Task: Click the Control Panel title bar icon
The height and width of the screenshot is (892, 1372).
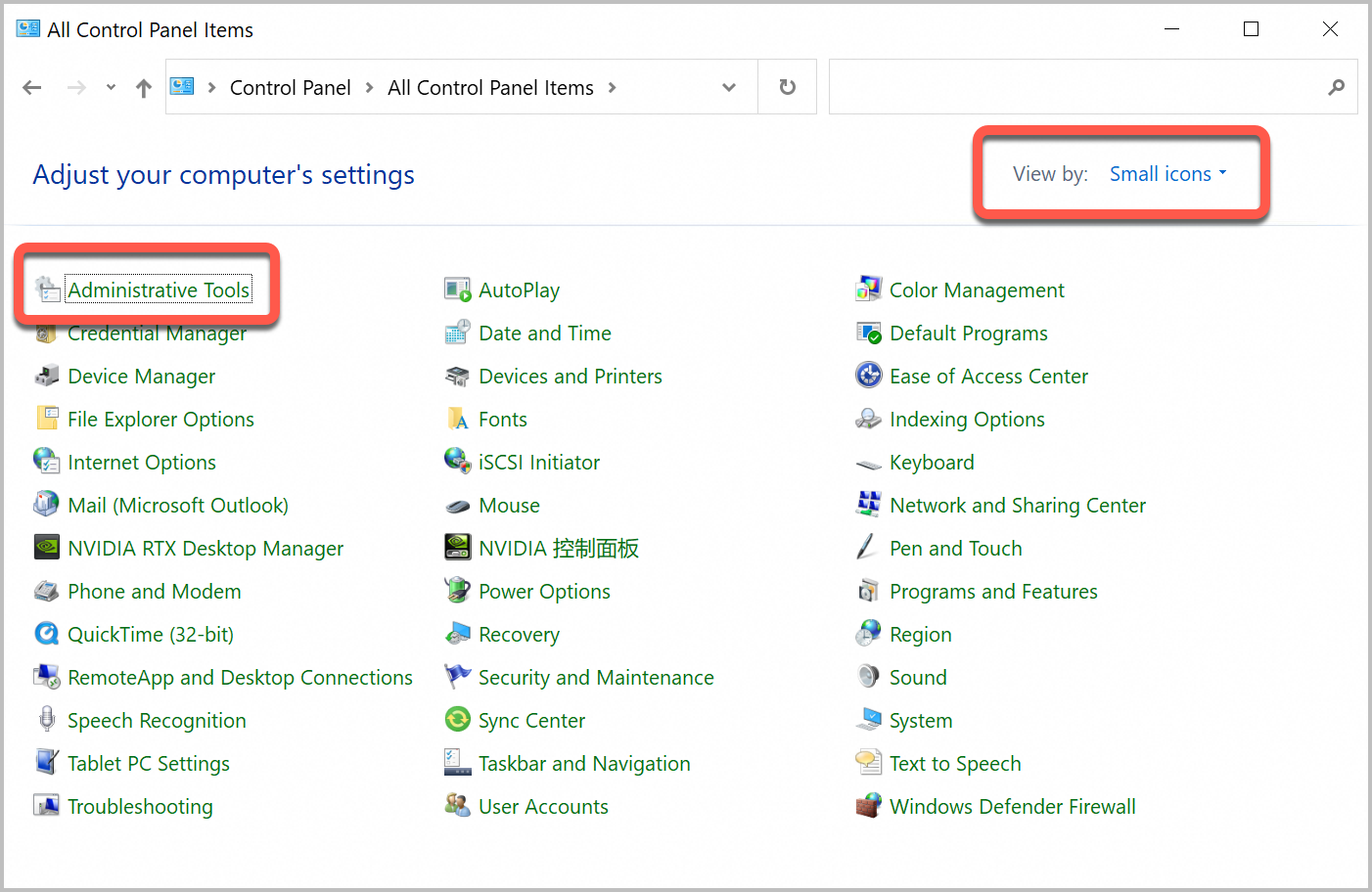Action: (28, 29)
